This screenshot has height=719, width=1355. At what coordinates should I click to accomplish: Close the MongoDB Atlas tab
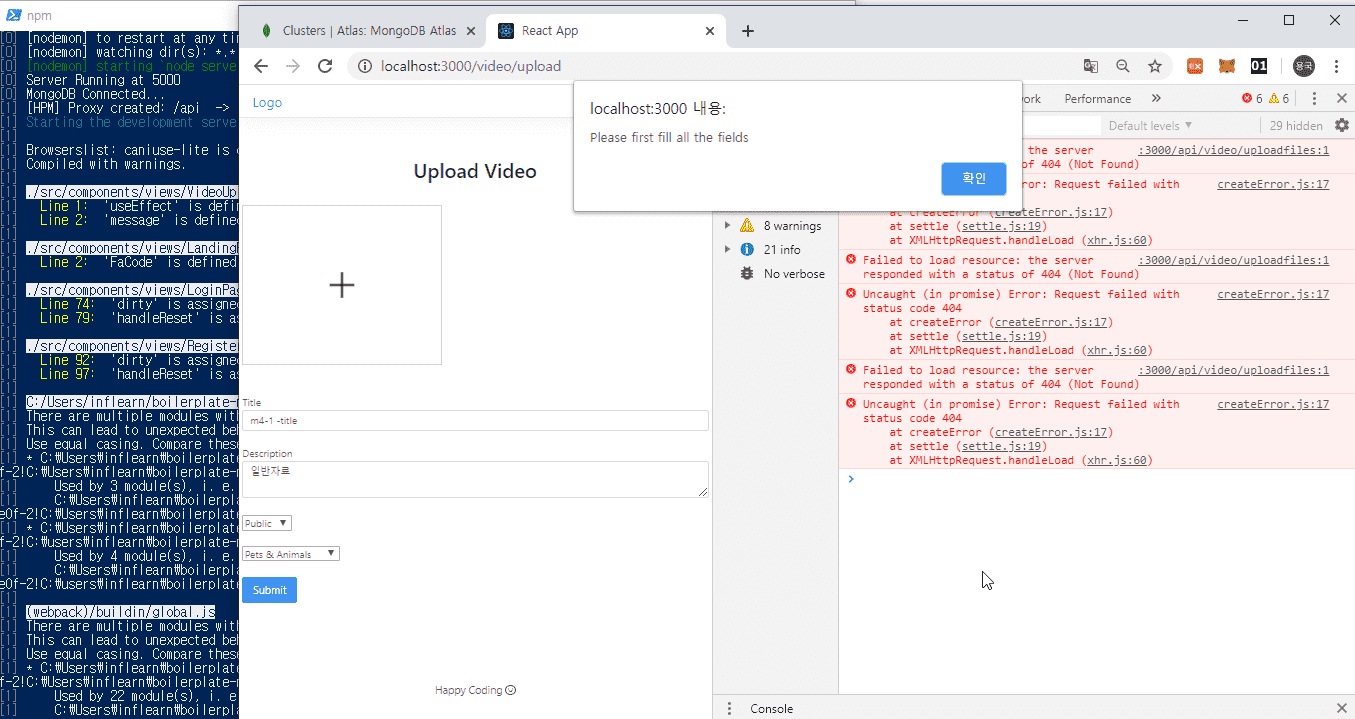coord(473,31)
